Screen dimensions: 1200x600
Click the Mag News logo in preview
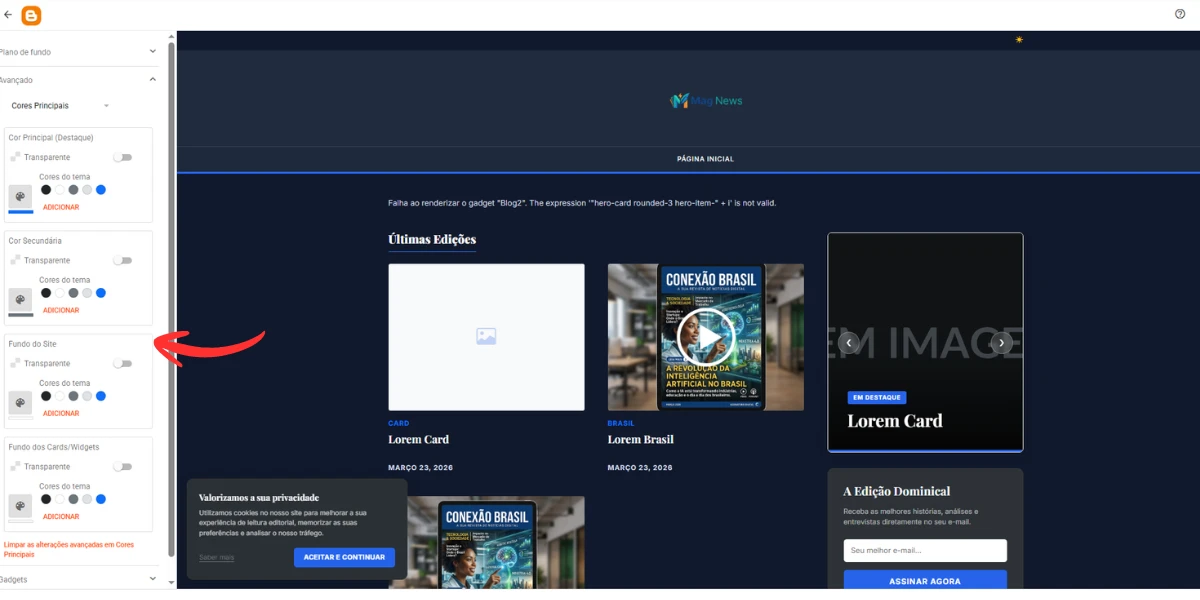pyautogui.click(x=706, y=101)
